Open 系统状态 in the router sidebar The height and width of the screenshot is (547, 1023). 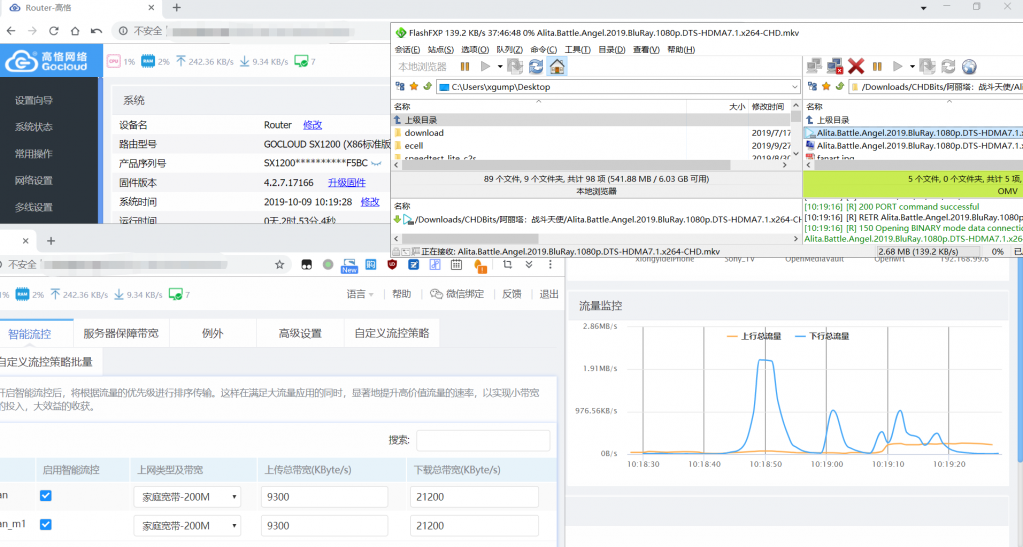(34, 127)
